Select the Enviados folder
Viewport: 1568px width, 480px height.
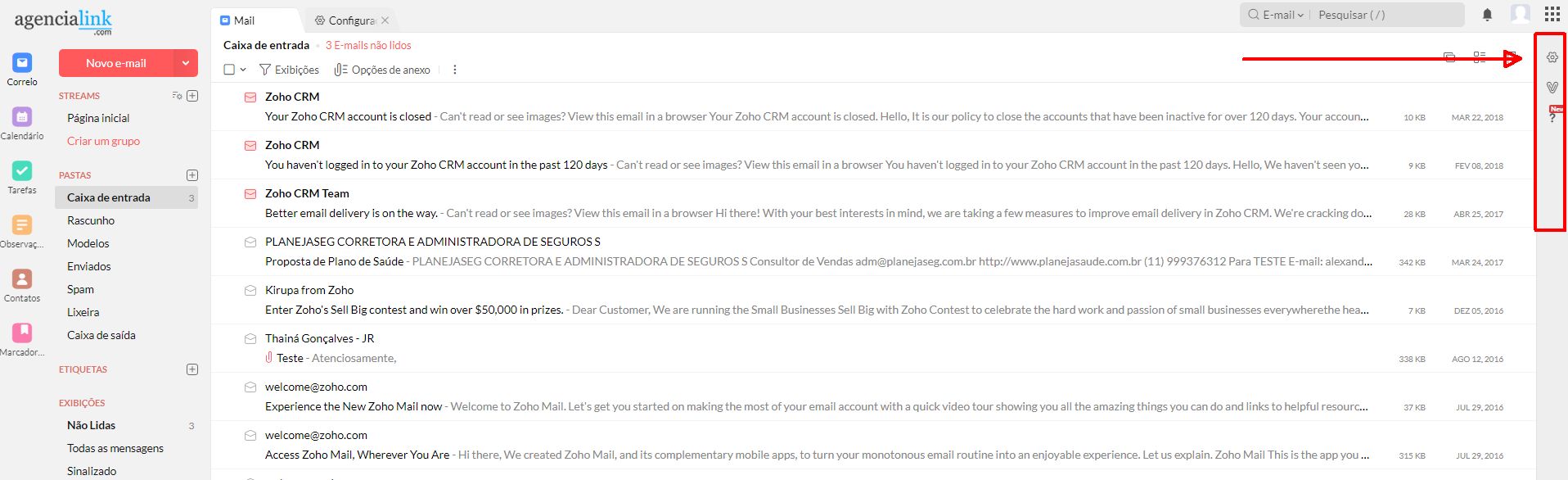[x=88, y=266]
